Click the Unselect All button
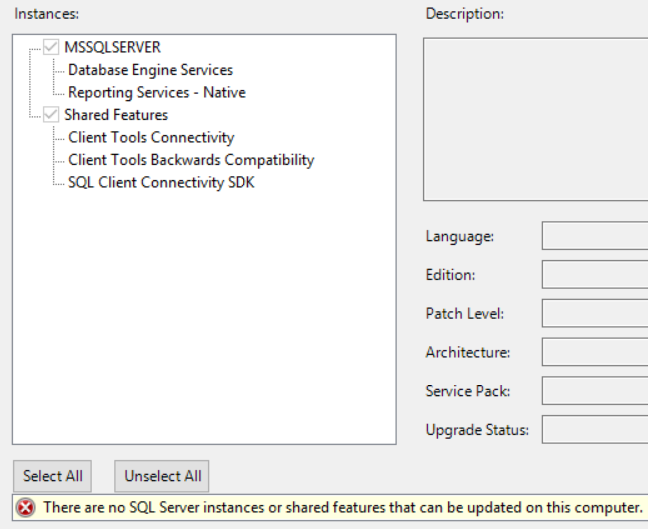This screenshot has height=529, width=648. click(162, 476)
